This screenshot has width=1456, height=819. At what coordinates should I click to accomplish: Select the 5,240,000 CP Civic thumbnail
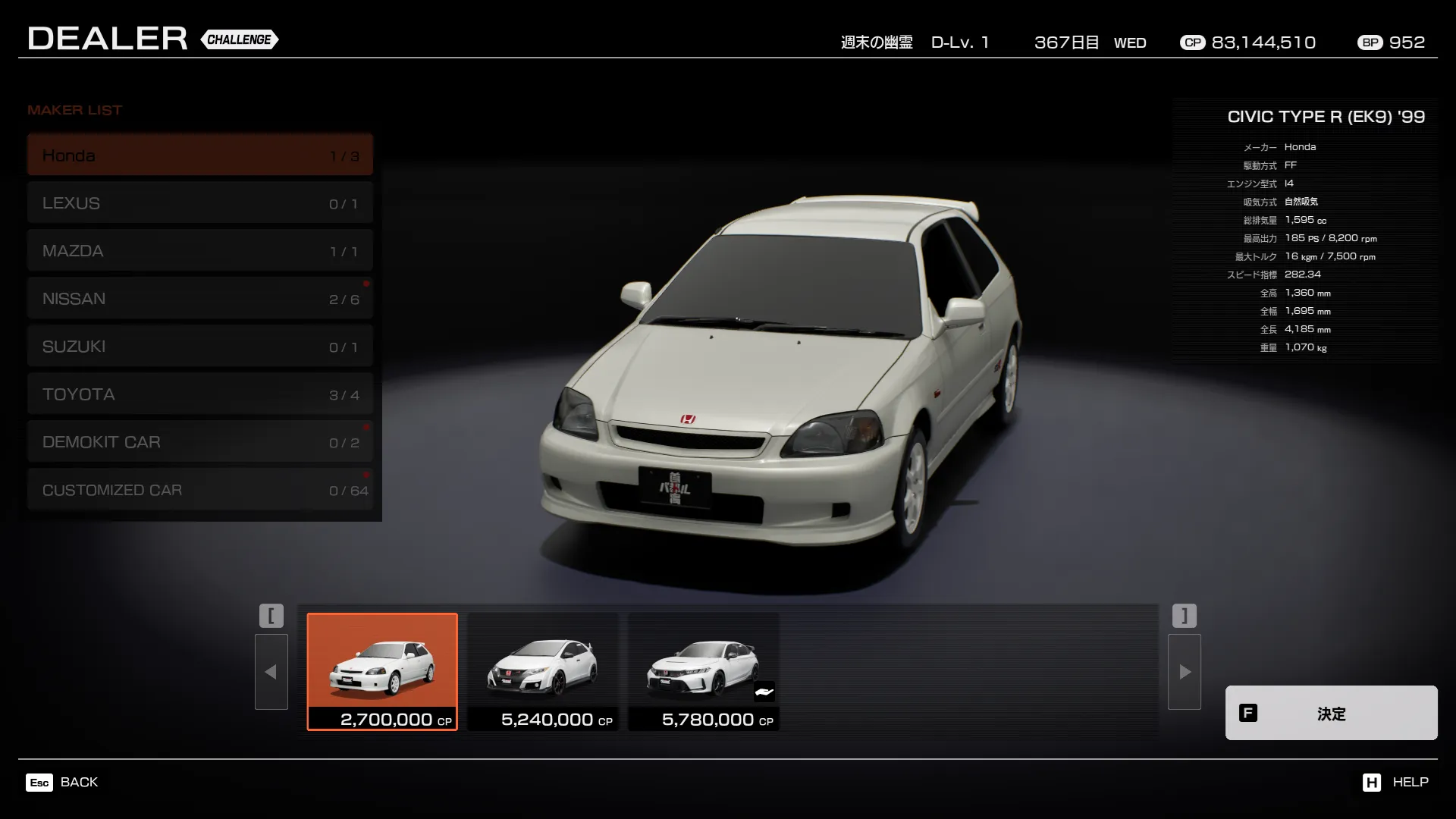tap(543, 672)
